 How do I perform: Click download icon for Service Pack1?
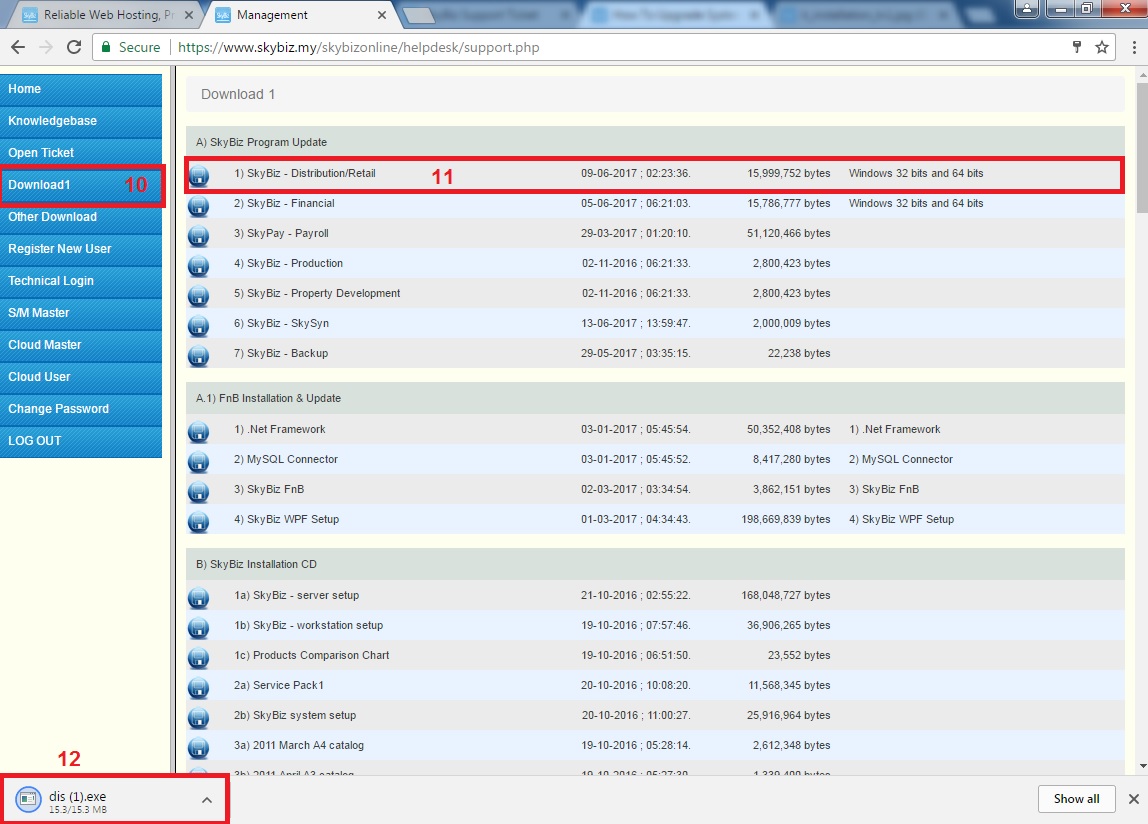198,688
